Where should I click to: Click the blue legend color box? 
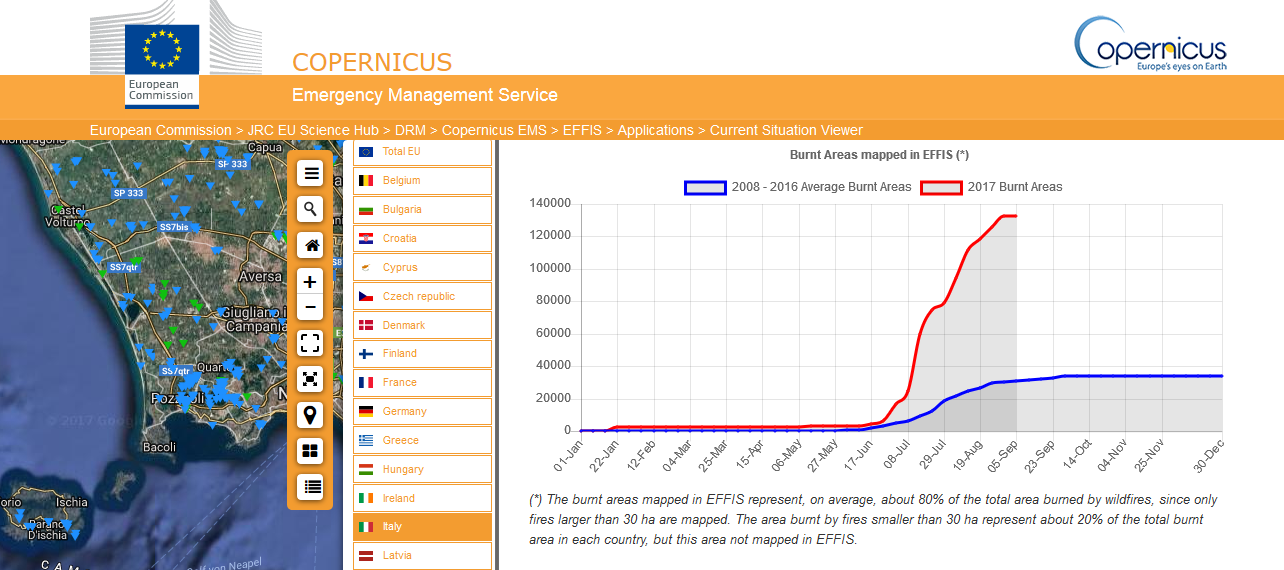click(705, 187)
